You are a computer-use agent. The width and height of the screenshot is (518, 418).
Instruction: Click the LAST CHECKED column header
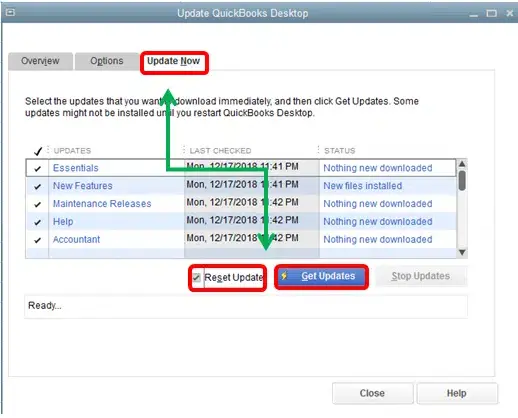point(220,151)
